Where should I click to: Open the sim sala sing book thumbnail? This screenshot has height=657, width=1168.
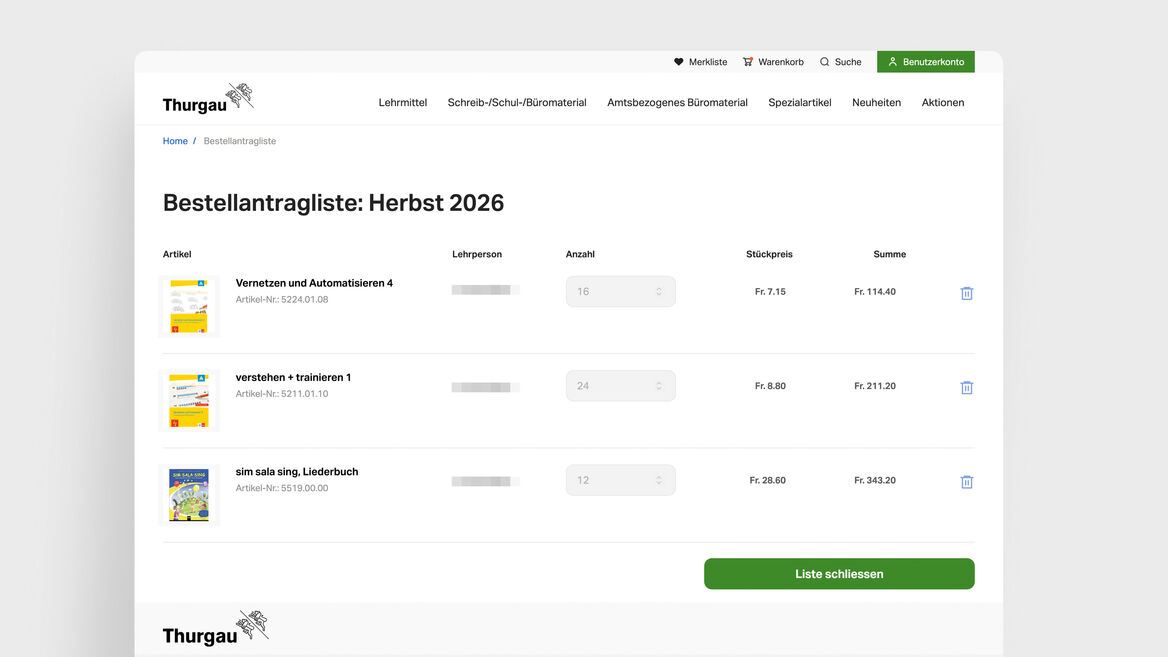[x=189, y=494]
